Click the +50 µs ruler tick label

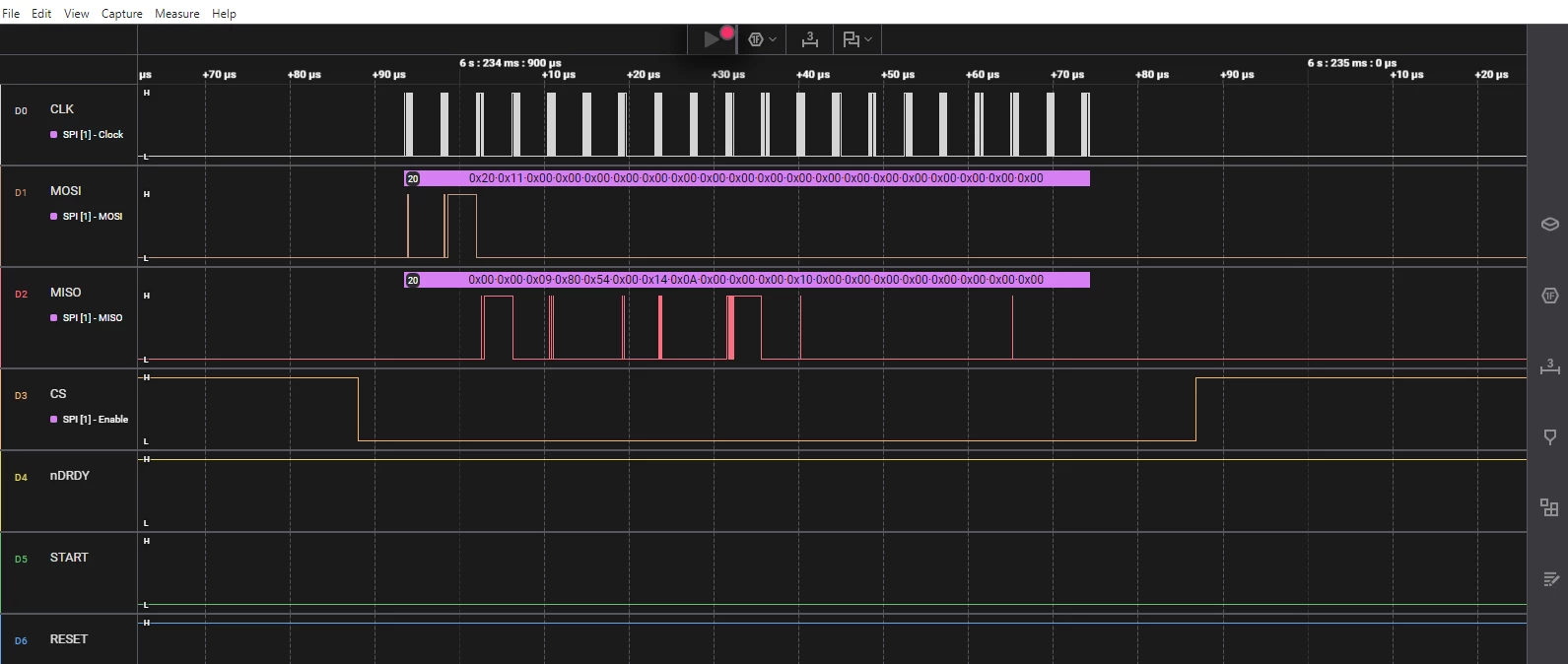[x=898, y=75]
